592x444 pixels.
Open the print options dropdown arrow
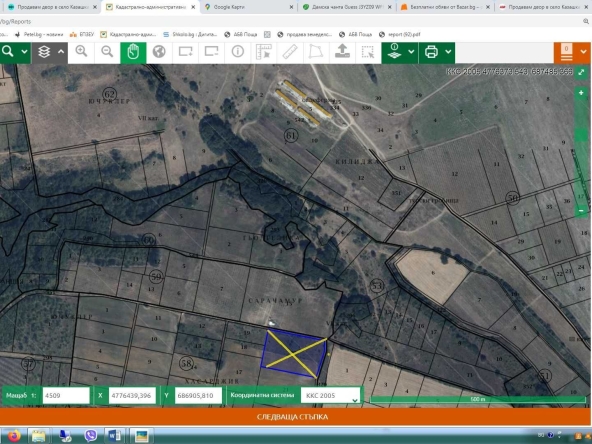pos(448,52)
